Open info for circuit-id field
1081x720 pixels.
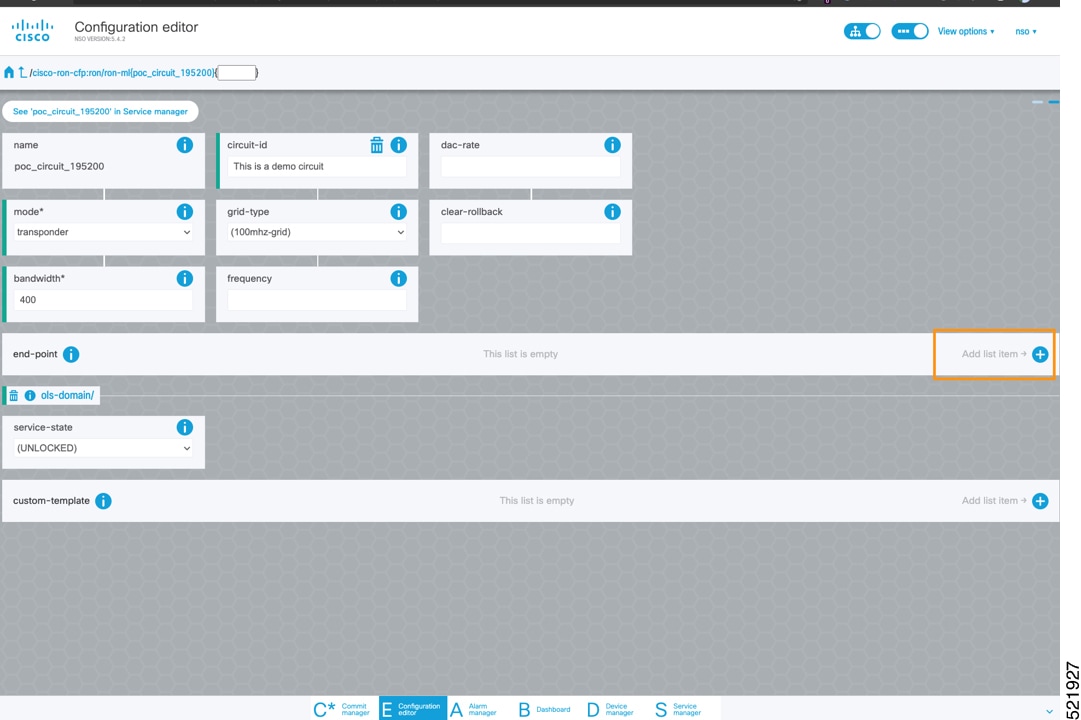click(398, 145)
